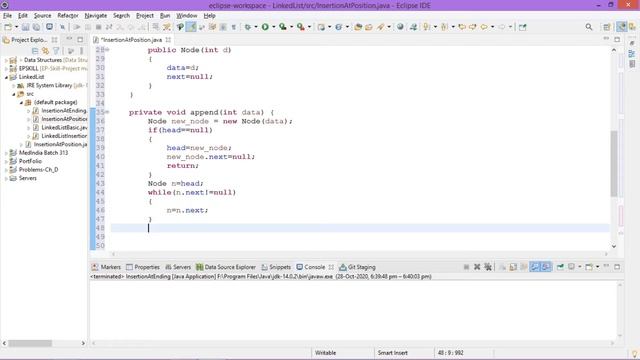Screen dimensions: 640x360
Task: Click Remove Launch X icon in Console
Action: pyautogui.click(x=477, y=267)
